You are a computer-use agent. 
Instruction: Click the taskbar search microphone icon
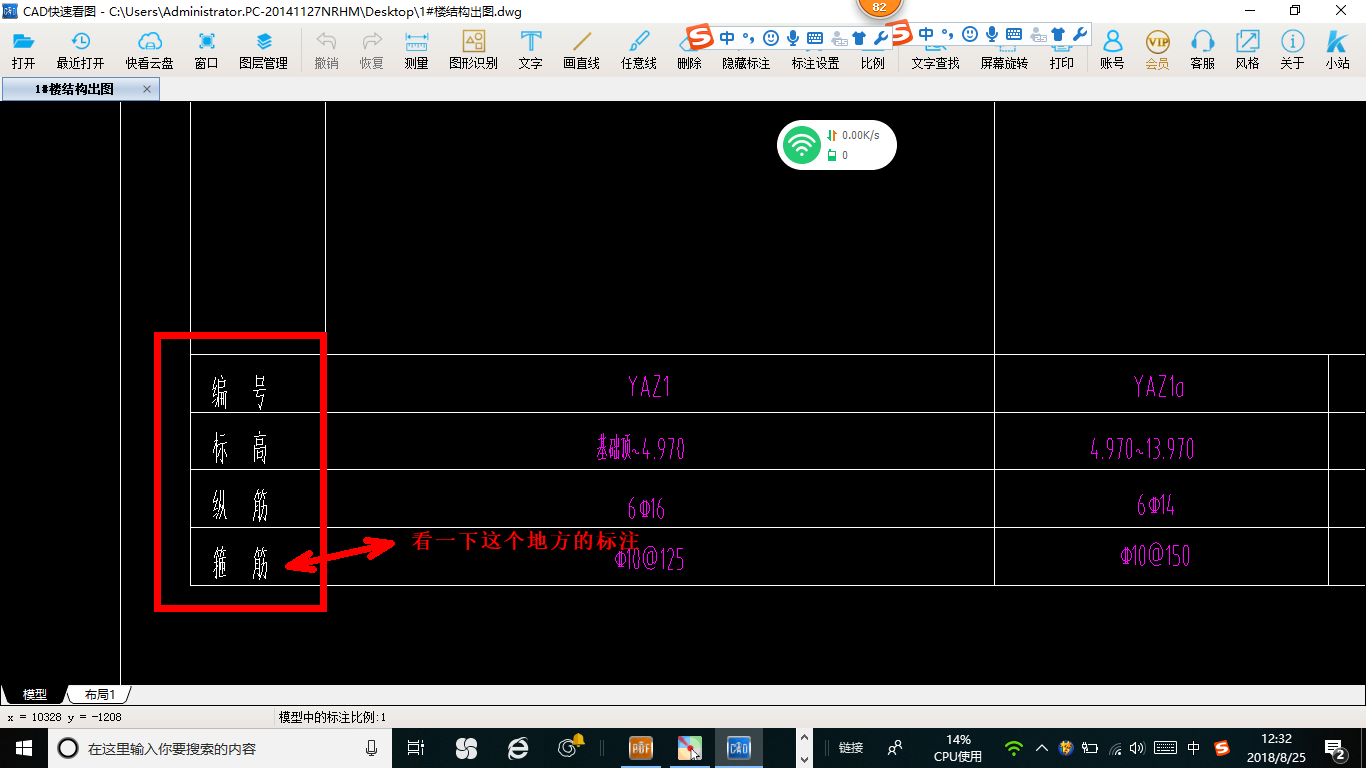372,748
